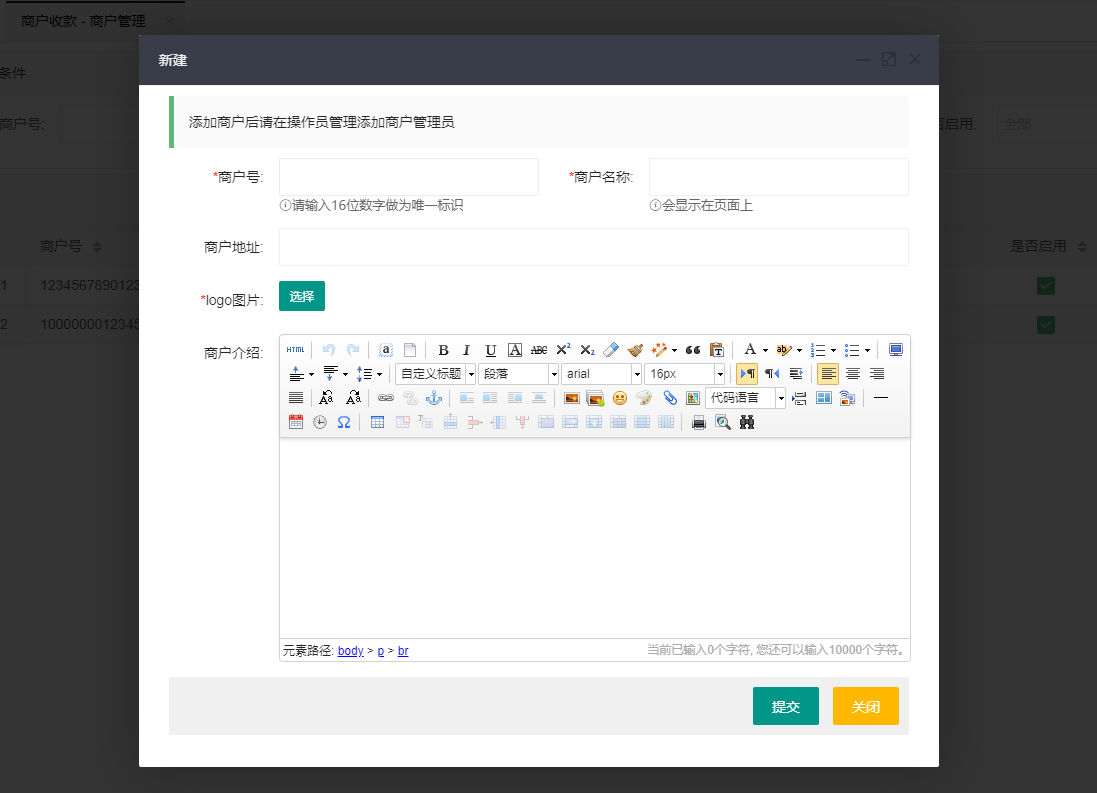Apply strikethrough formatting
The width and height of the screenshot is (1097, 793).
[x=537, y=350]
